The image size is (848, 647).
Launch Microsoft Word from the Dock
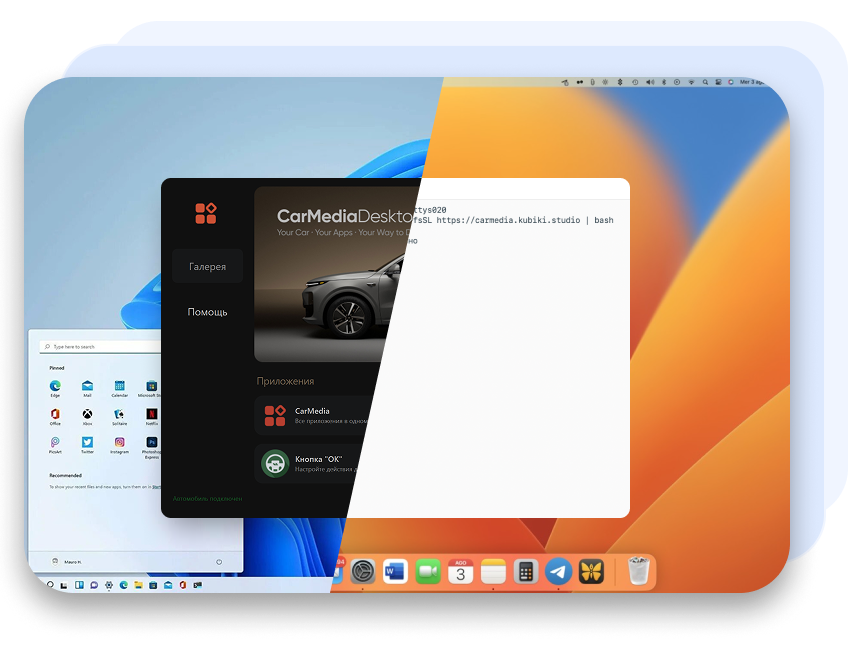pyautogui.click(x=392, y=571)
